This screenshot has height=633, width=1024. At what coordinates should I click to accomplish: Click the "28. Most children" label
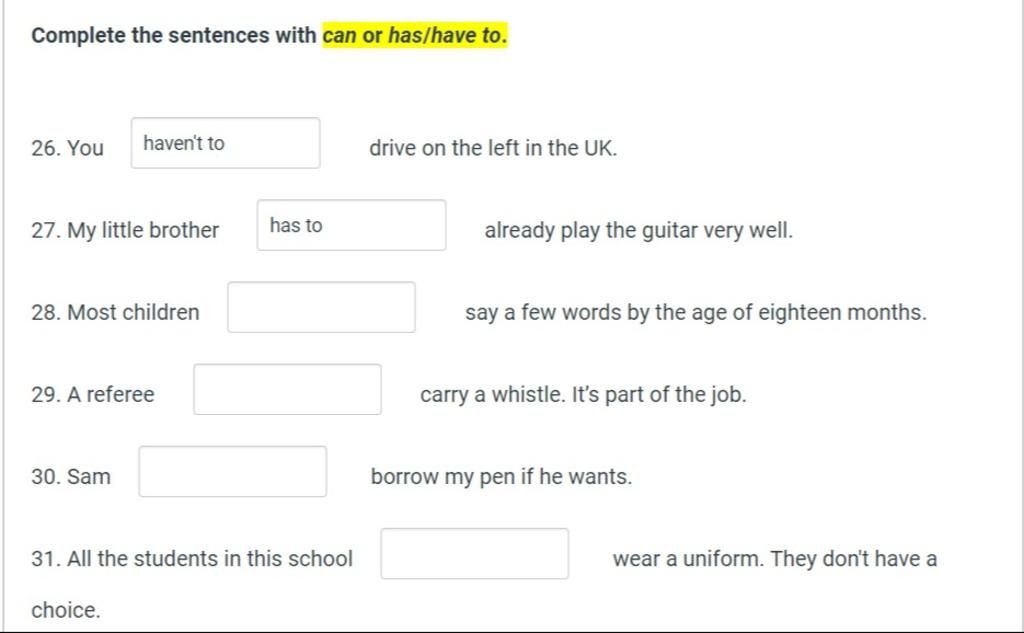pyautogui.click(x=115, y=312)
